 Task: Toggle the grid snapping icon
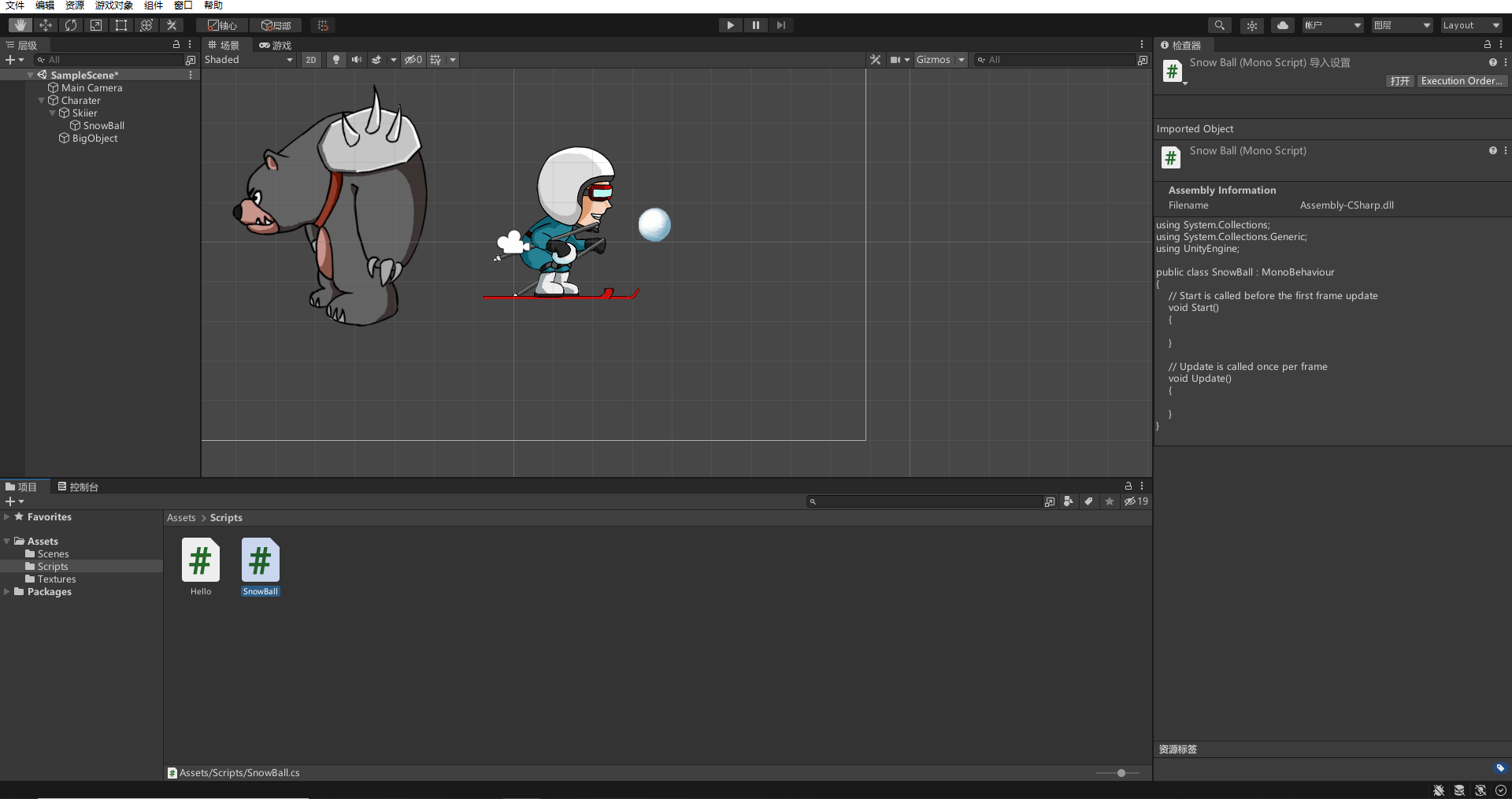(323, 25)
